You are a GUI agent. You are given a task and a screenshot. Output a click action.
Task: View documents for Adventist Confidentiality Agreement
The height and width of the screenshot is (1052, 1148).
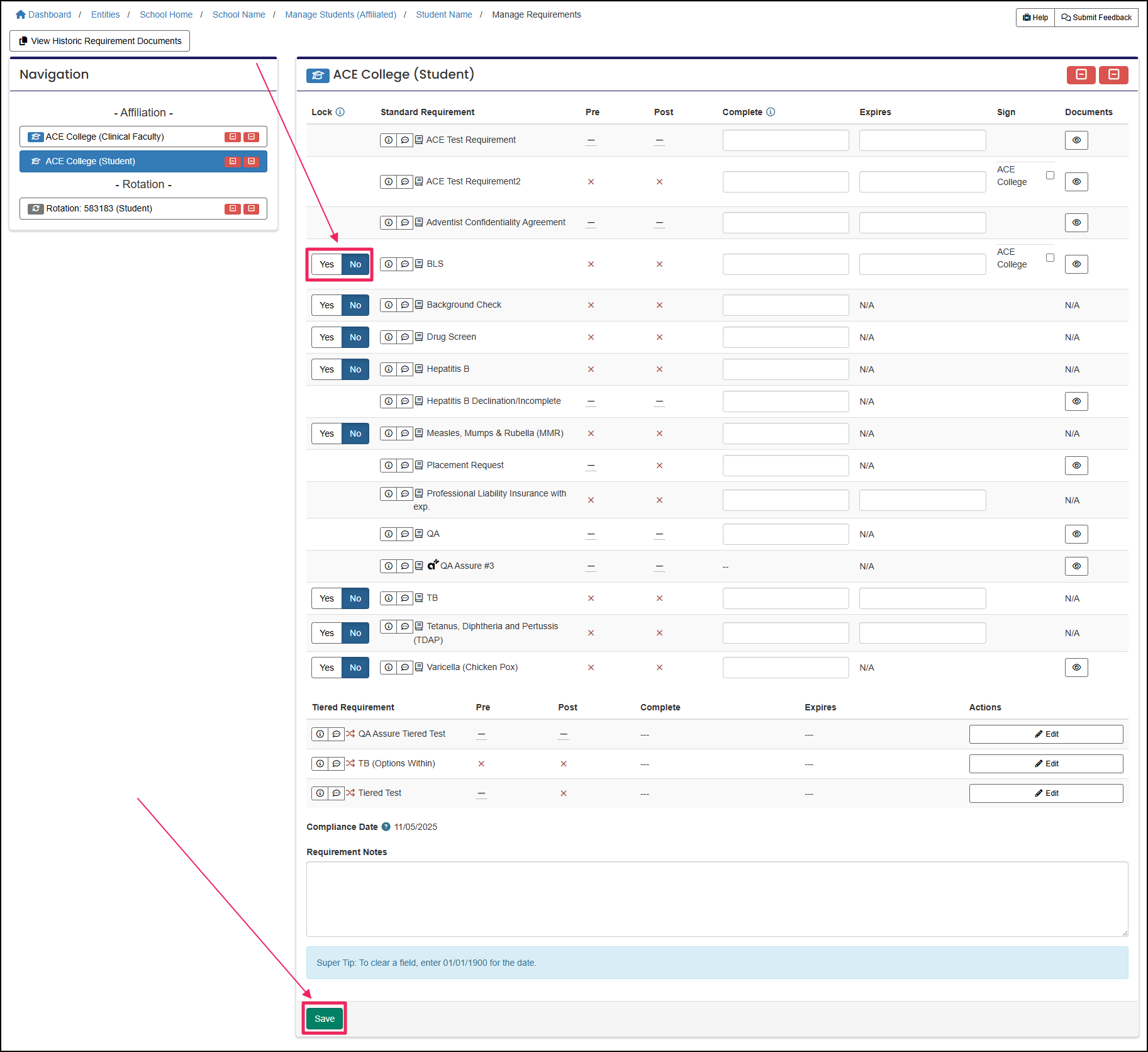pyautogui.click(x=1076, y=222)
